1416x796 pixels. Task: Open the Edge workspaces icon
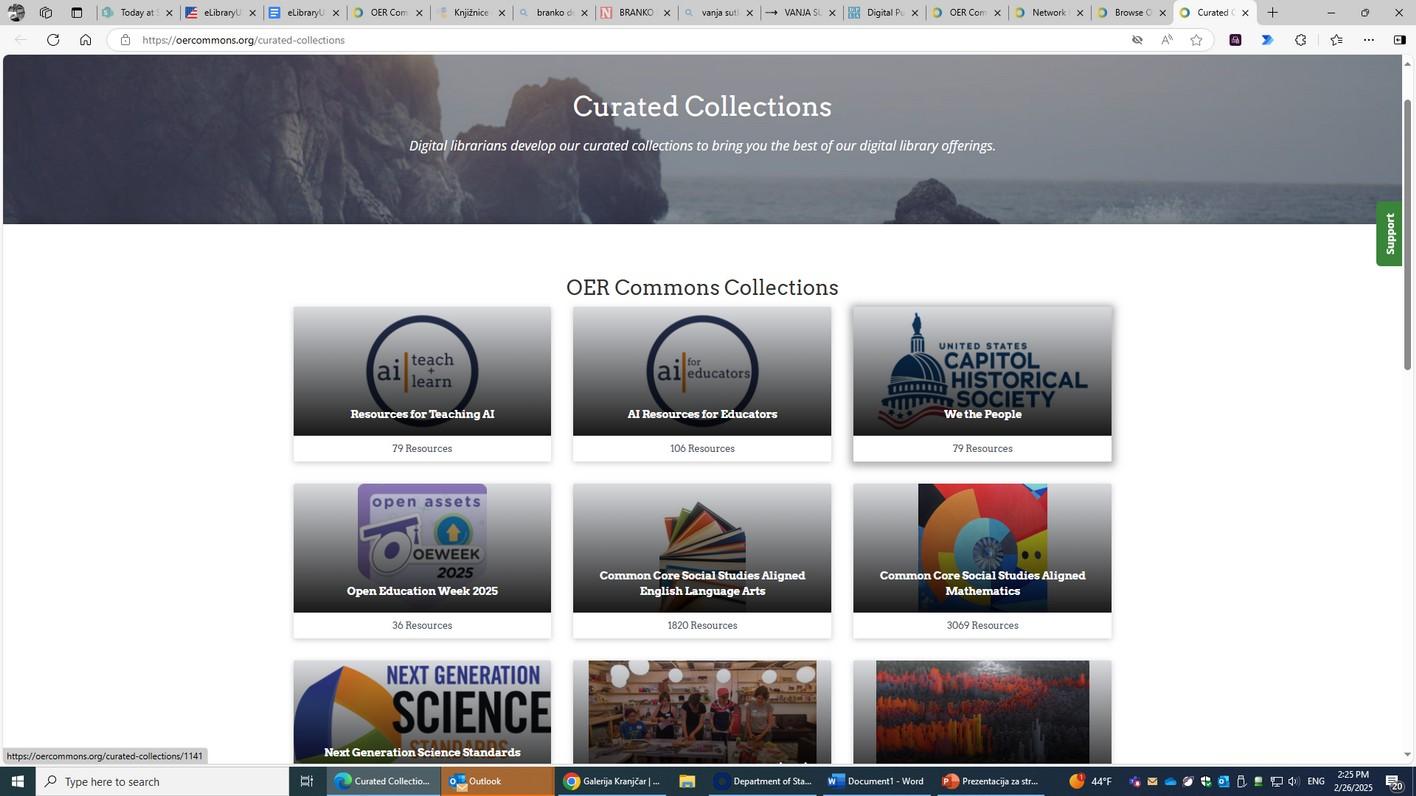46,13
